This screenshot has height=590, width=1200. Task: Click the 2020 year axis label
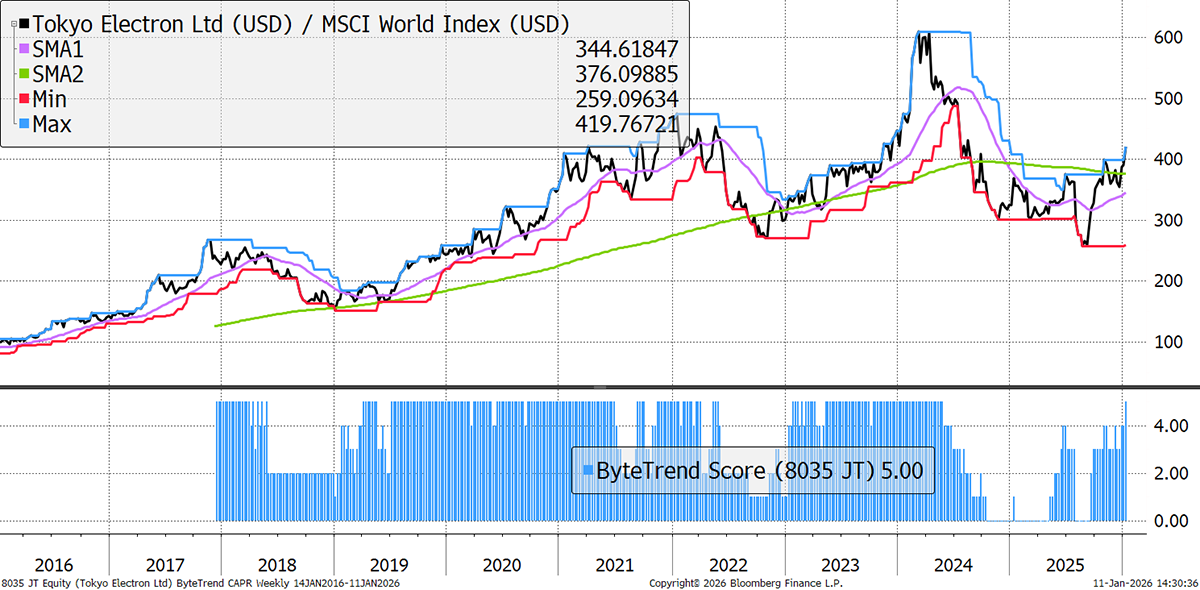coord(504,564)
